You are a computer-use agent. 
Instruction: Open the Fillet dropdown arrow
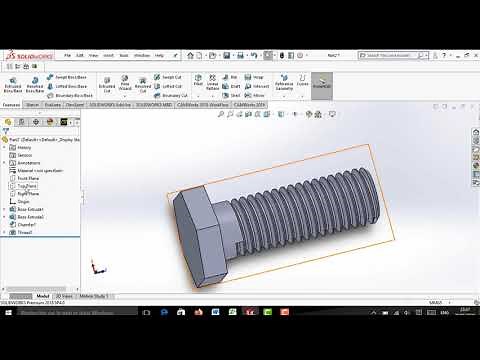point(198,96)
